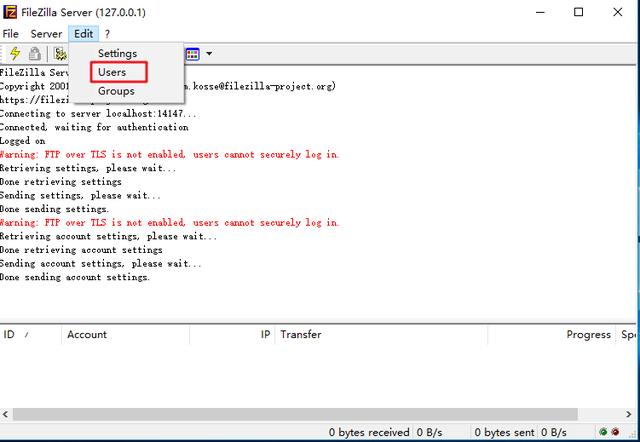Choose Groups from Edit menu
This screenshot has width=640, height=442.
(x=116, y=91)
